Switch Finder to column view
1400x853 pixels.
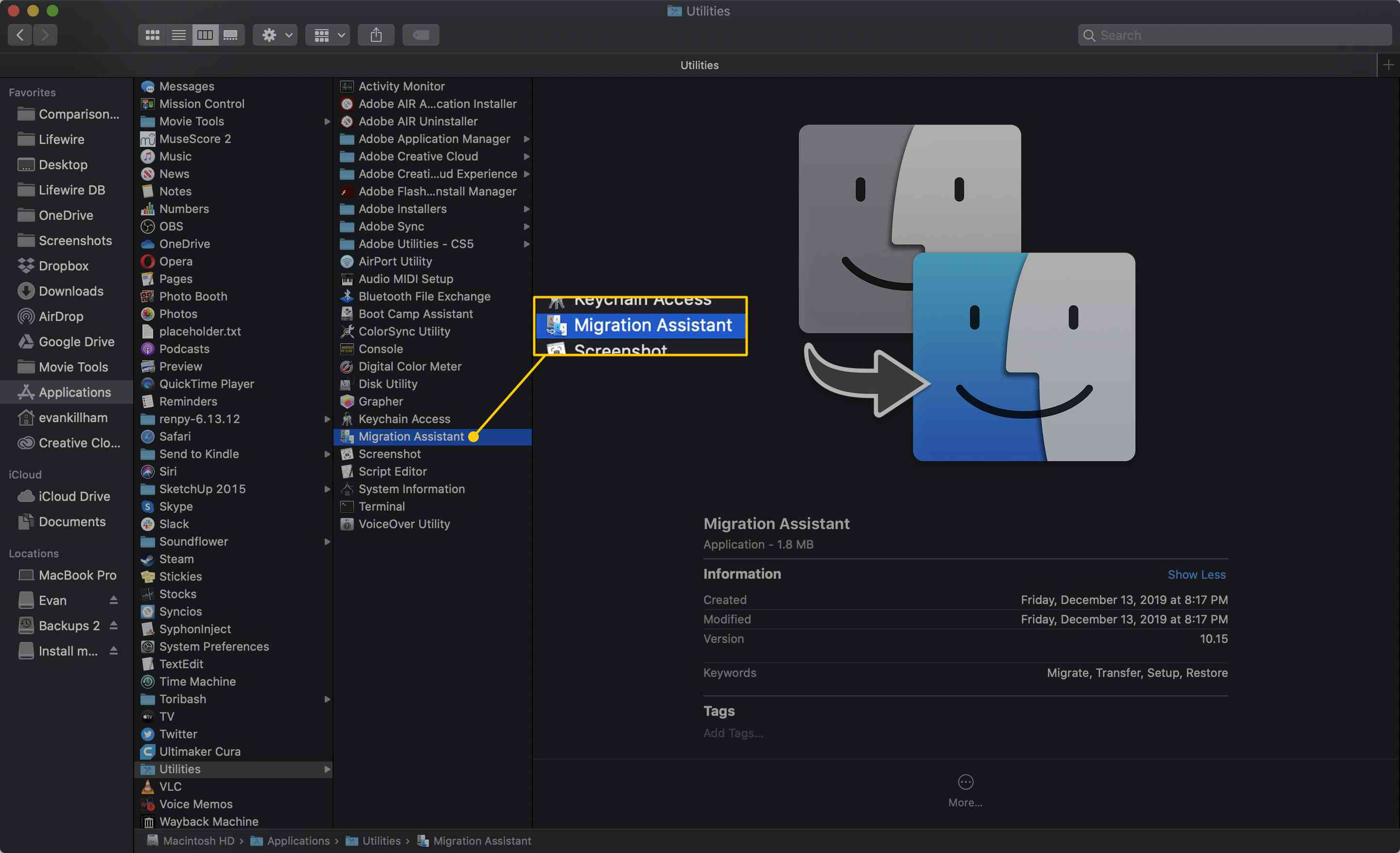[205, 35]
